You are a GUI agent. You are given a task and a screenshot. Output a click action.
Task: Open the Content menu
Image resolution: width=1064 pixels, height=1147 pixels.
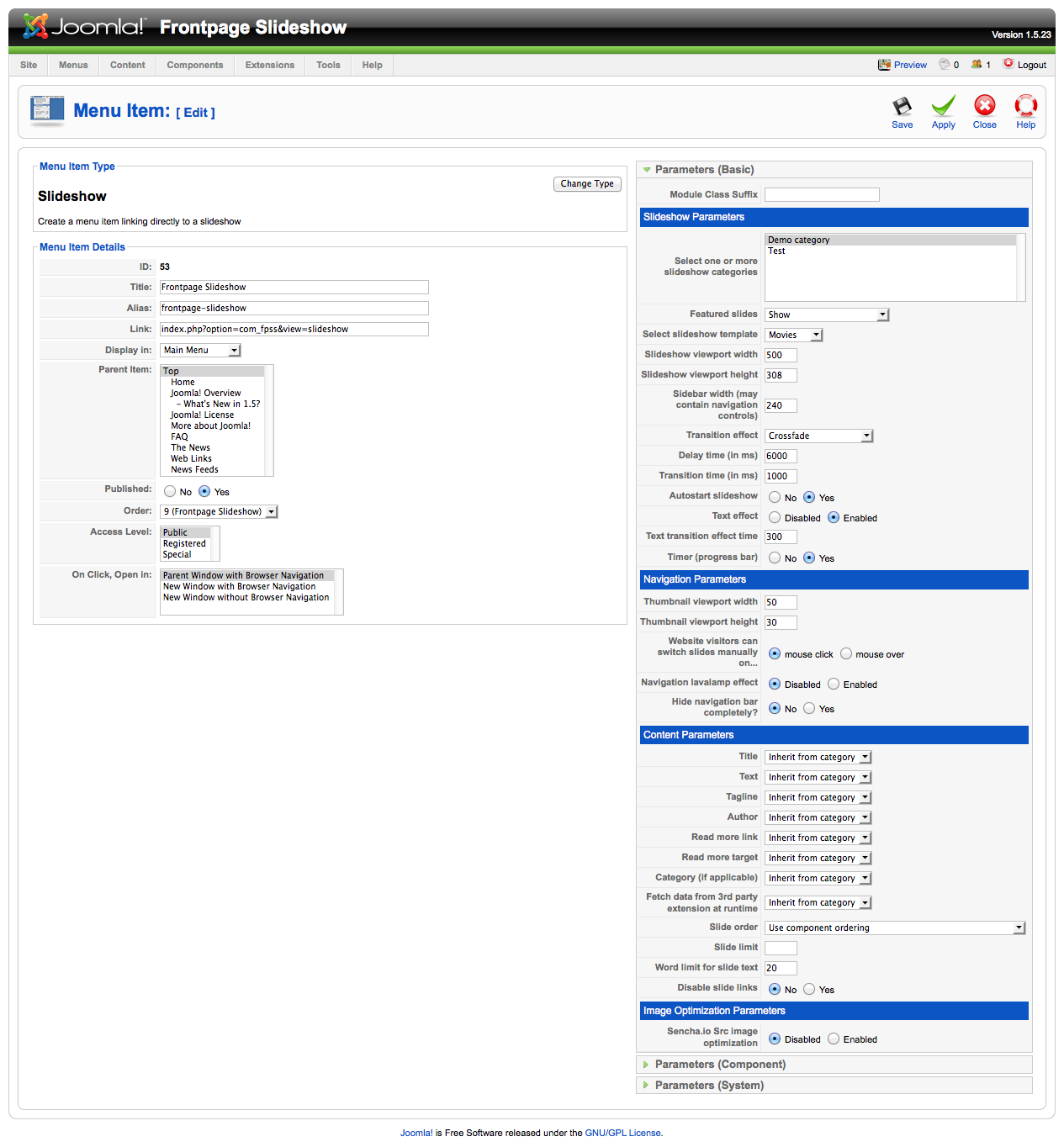click(128, 66)
